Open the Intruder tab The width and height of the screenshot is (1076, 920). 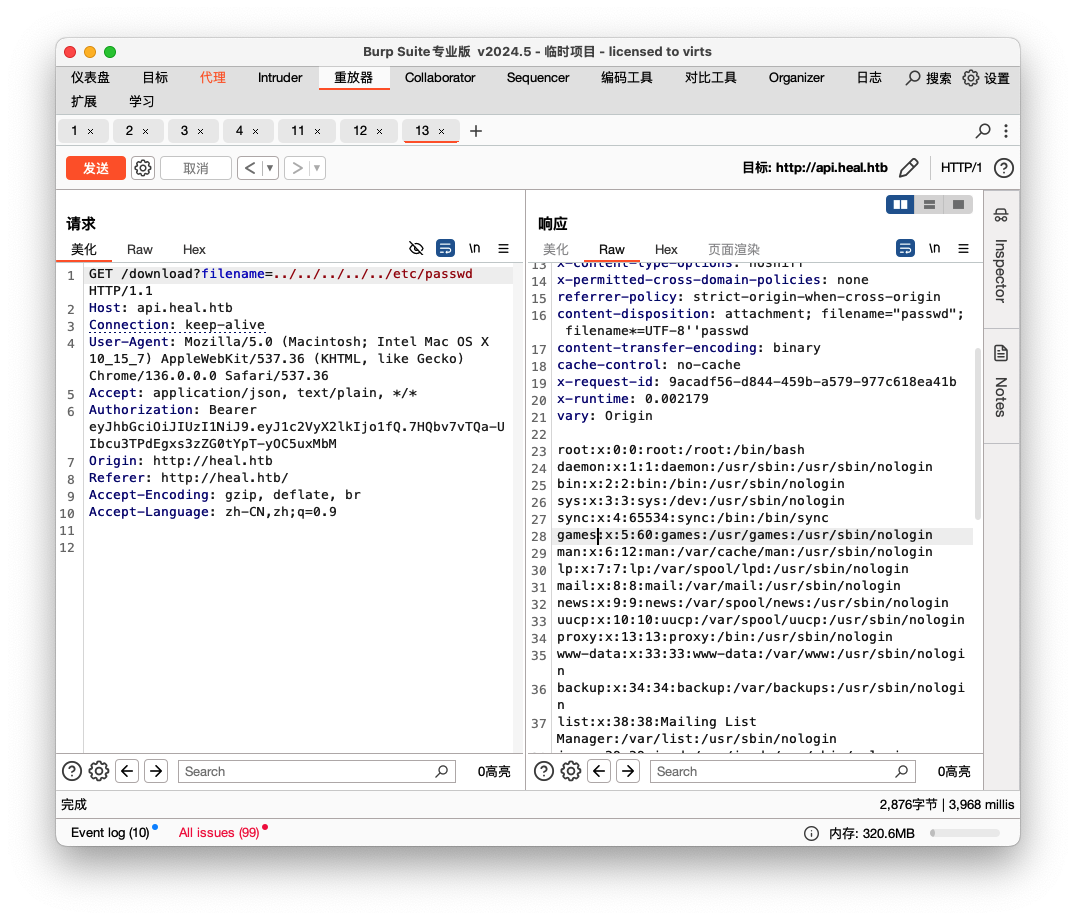click(280, 78)
